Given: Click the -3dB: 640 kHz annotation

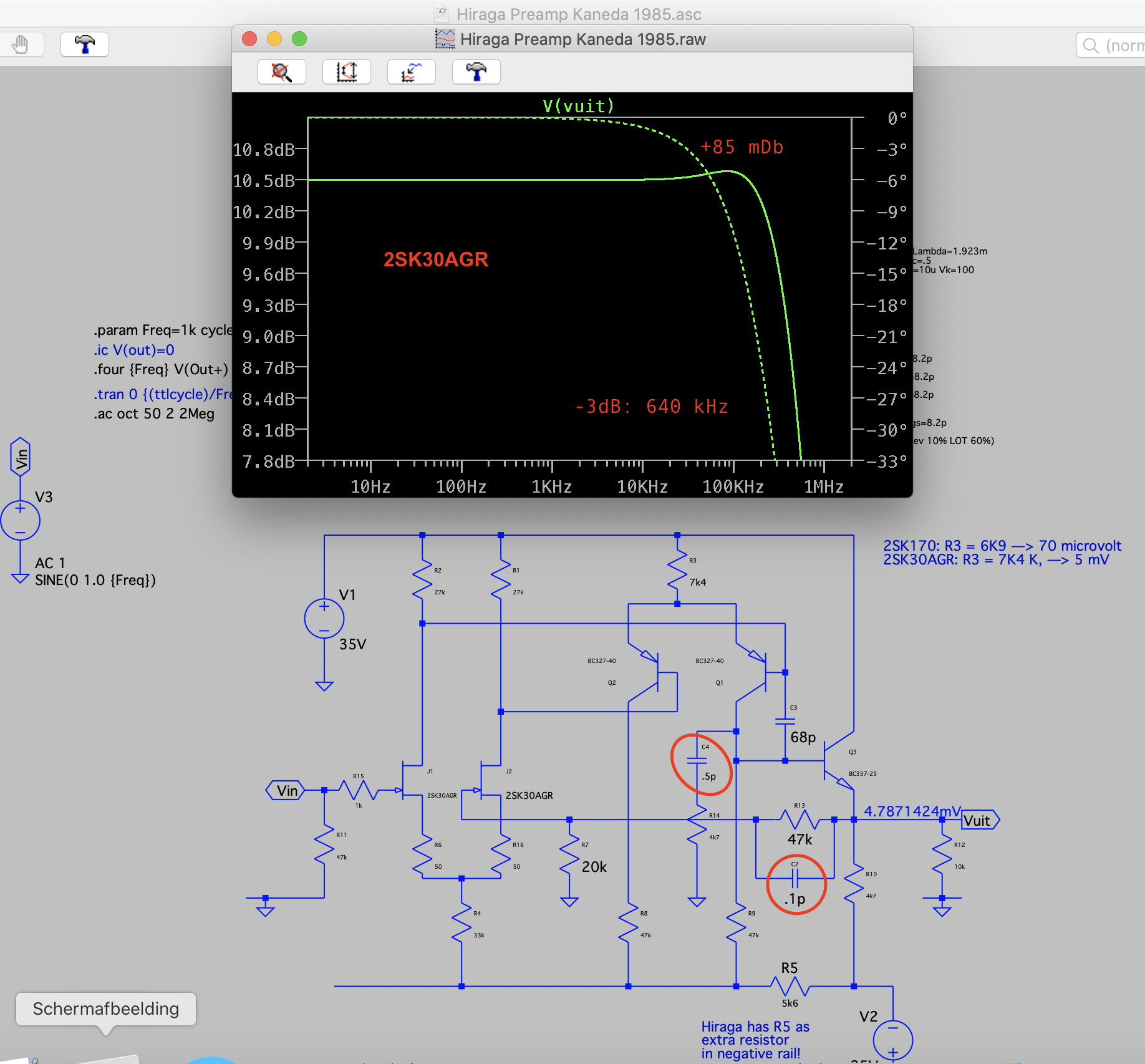Looking at the screenshot, I should 651,407.
